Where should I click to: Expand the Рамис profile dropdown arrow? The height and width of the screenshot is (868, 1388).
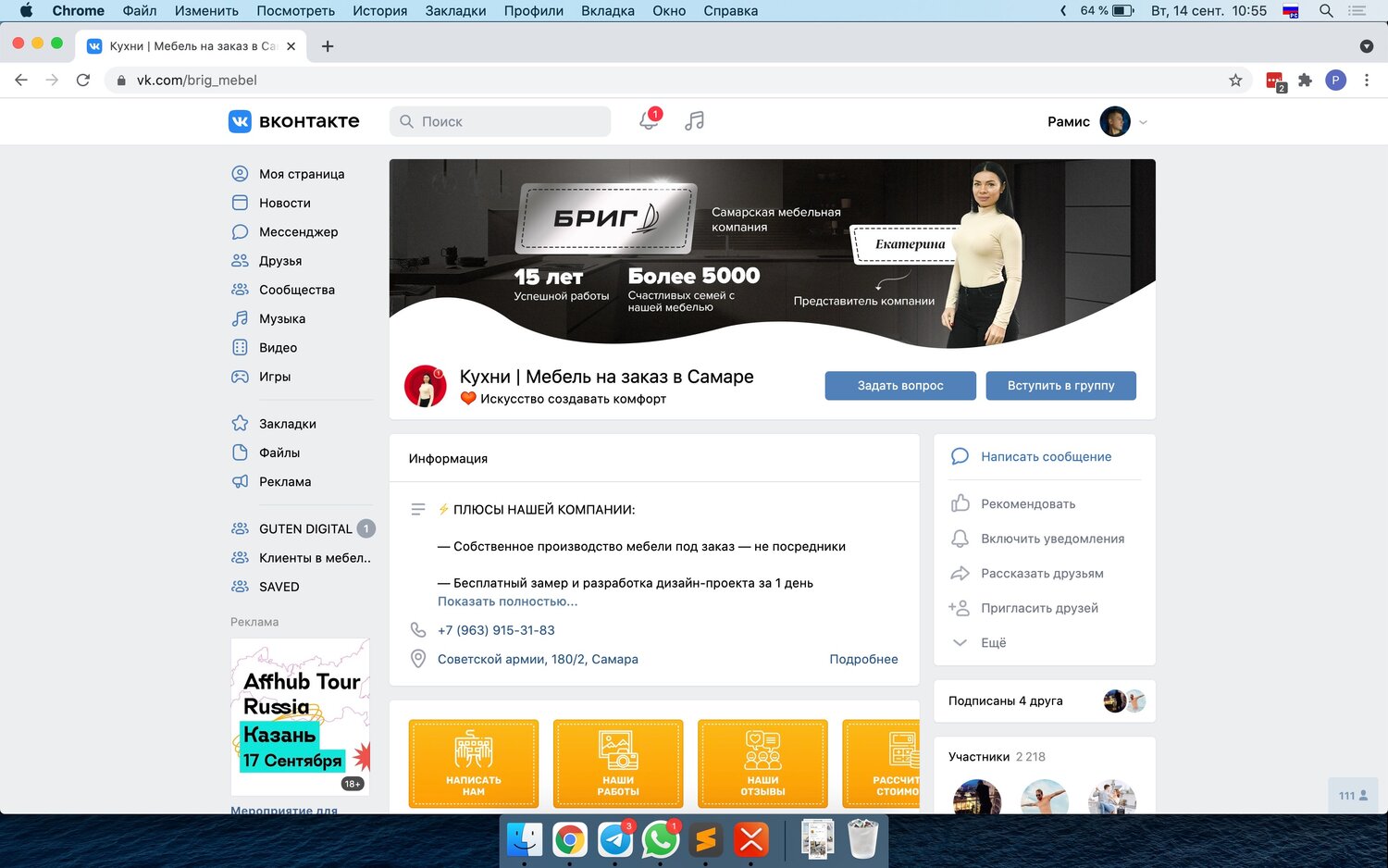coord(1143,122)
